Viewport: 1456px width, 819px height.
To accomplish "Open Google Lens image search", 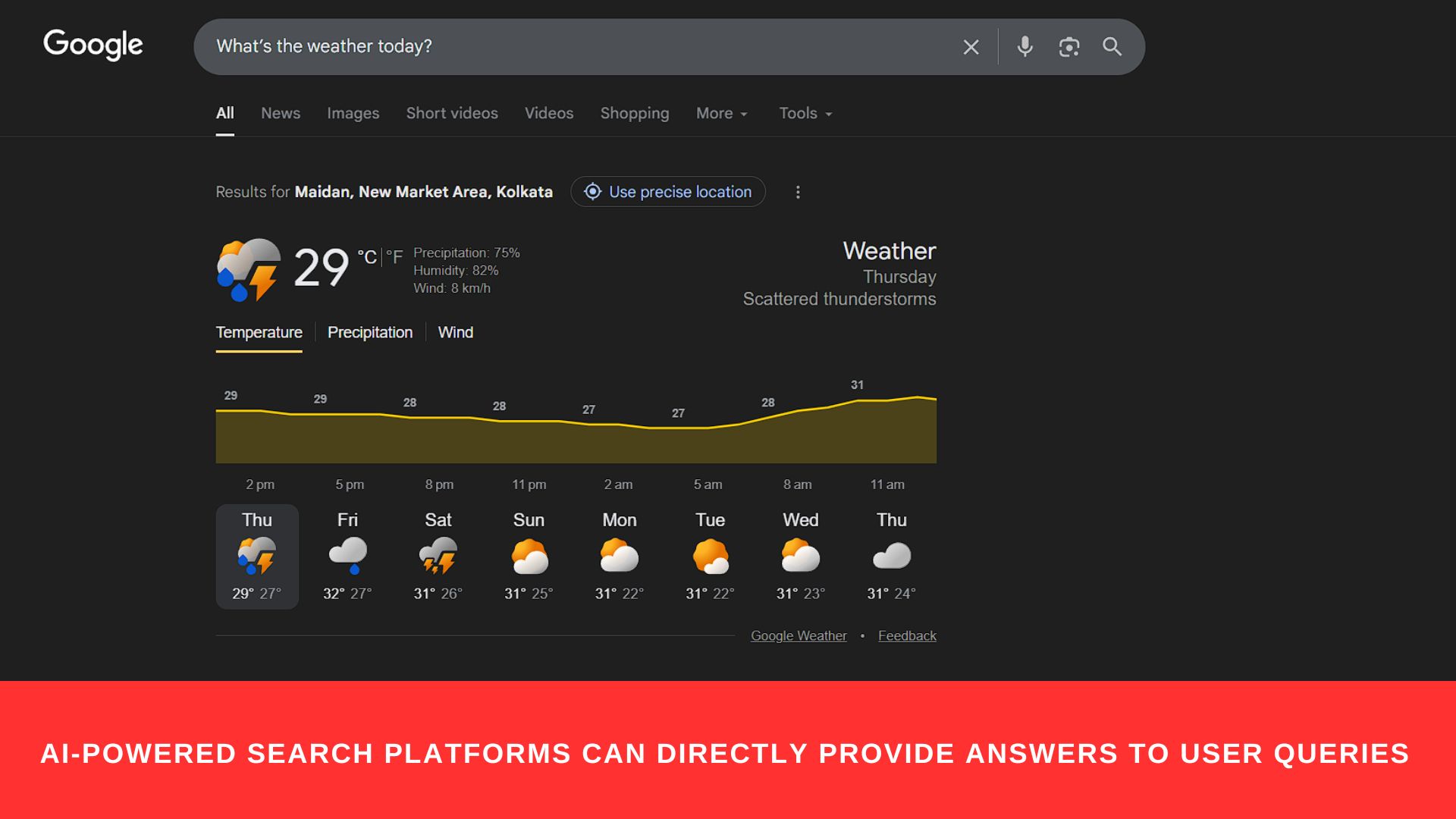I will (1069, 46).
